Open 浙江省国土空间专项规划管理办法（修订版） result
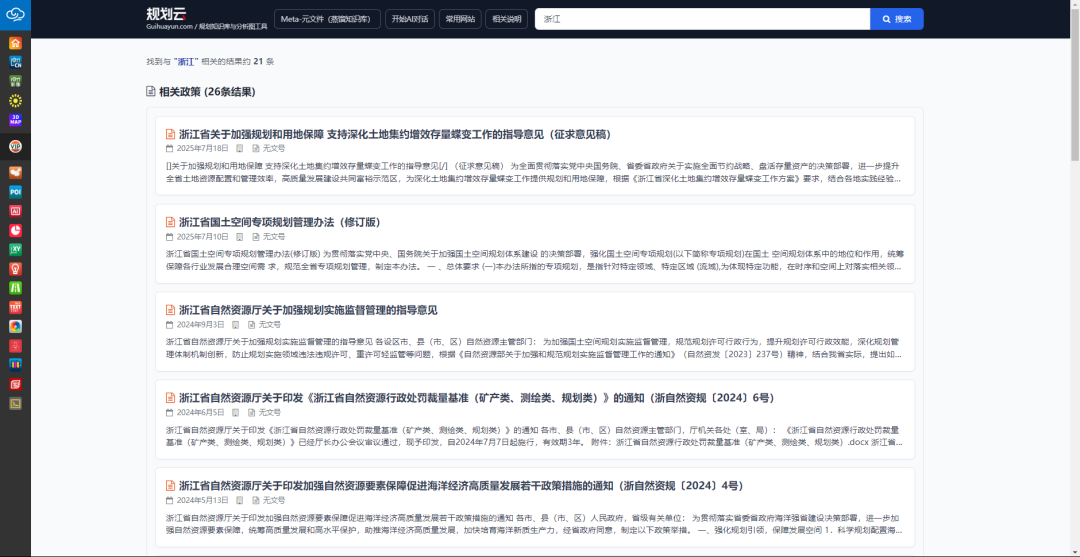 tap(279, 222)
